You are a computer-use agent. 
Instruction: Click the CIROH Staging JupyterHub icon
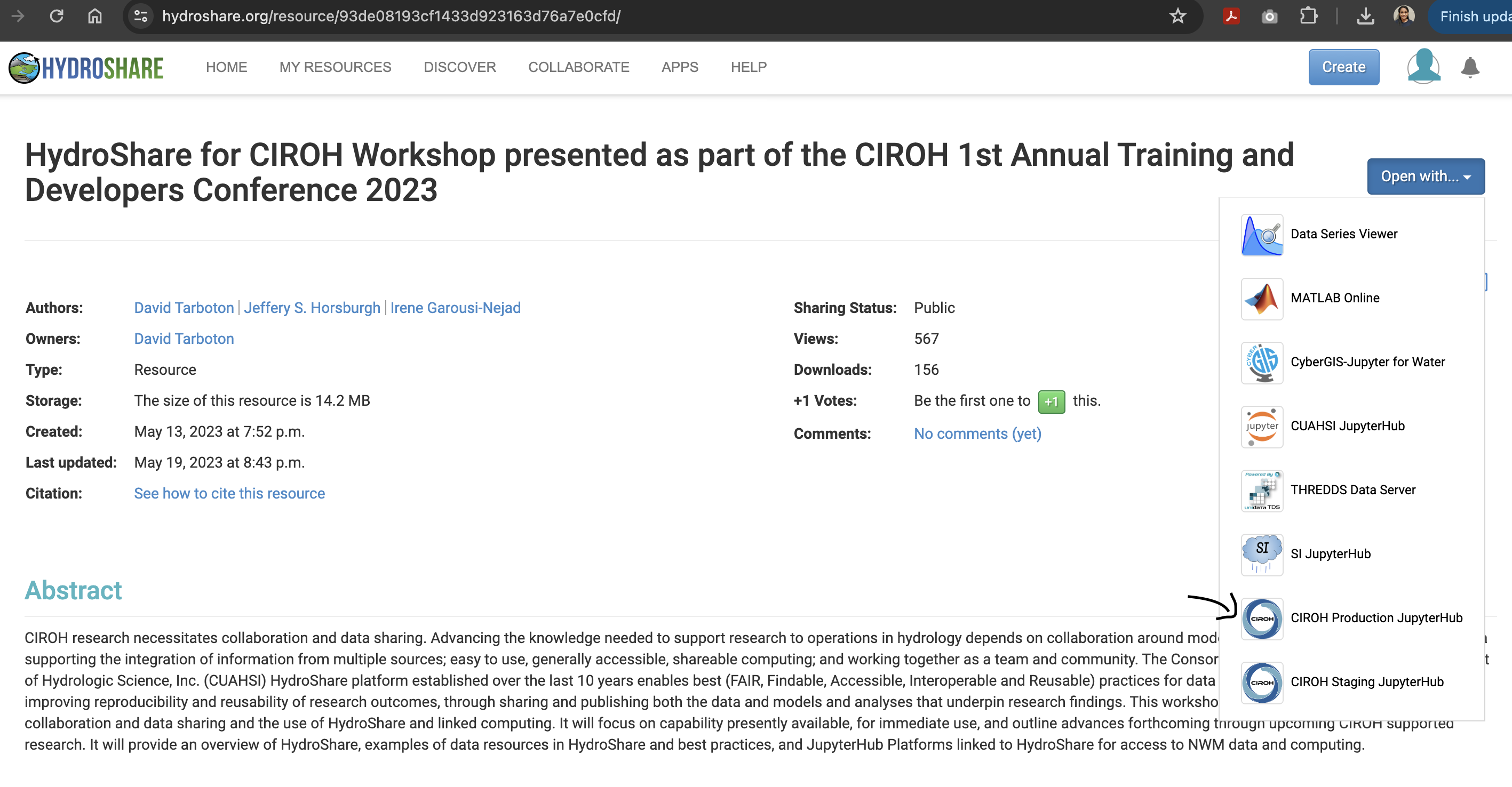pos(1262,682)
